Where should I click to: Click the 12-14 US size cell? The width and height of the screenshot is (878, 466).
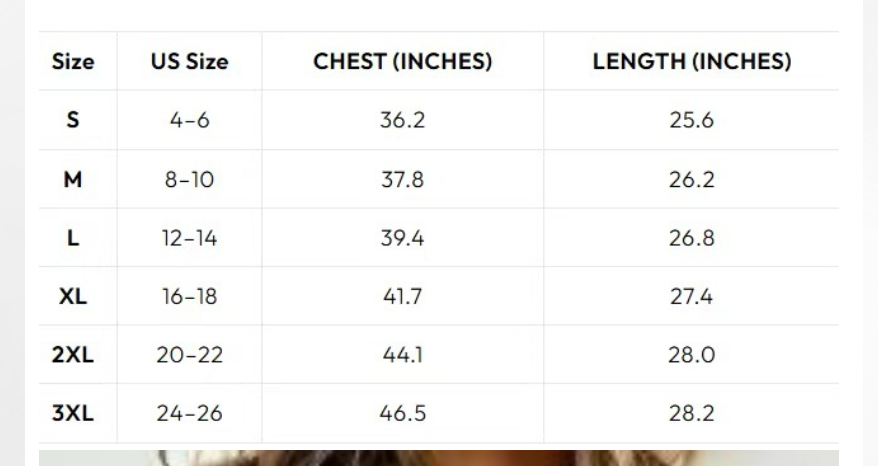(x=189, y=238)
